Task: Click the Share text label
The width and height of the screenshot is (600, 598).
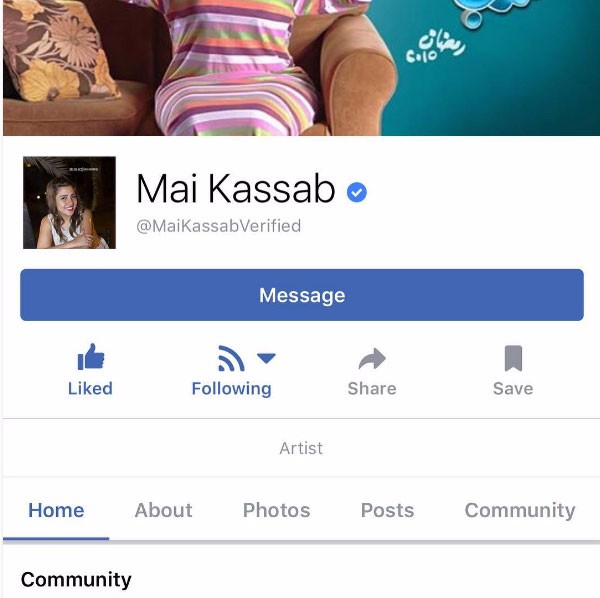Action: [372, 388]
